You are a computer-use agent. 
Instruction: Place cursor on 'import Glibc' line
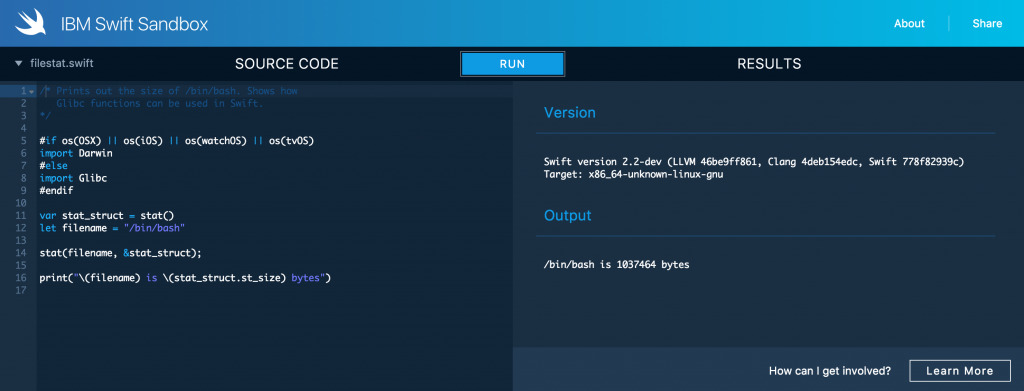click(73, 178)
